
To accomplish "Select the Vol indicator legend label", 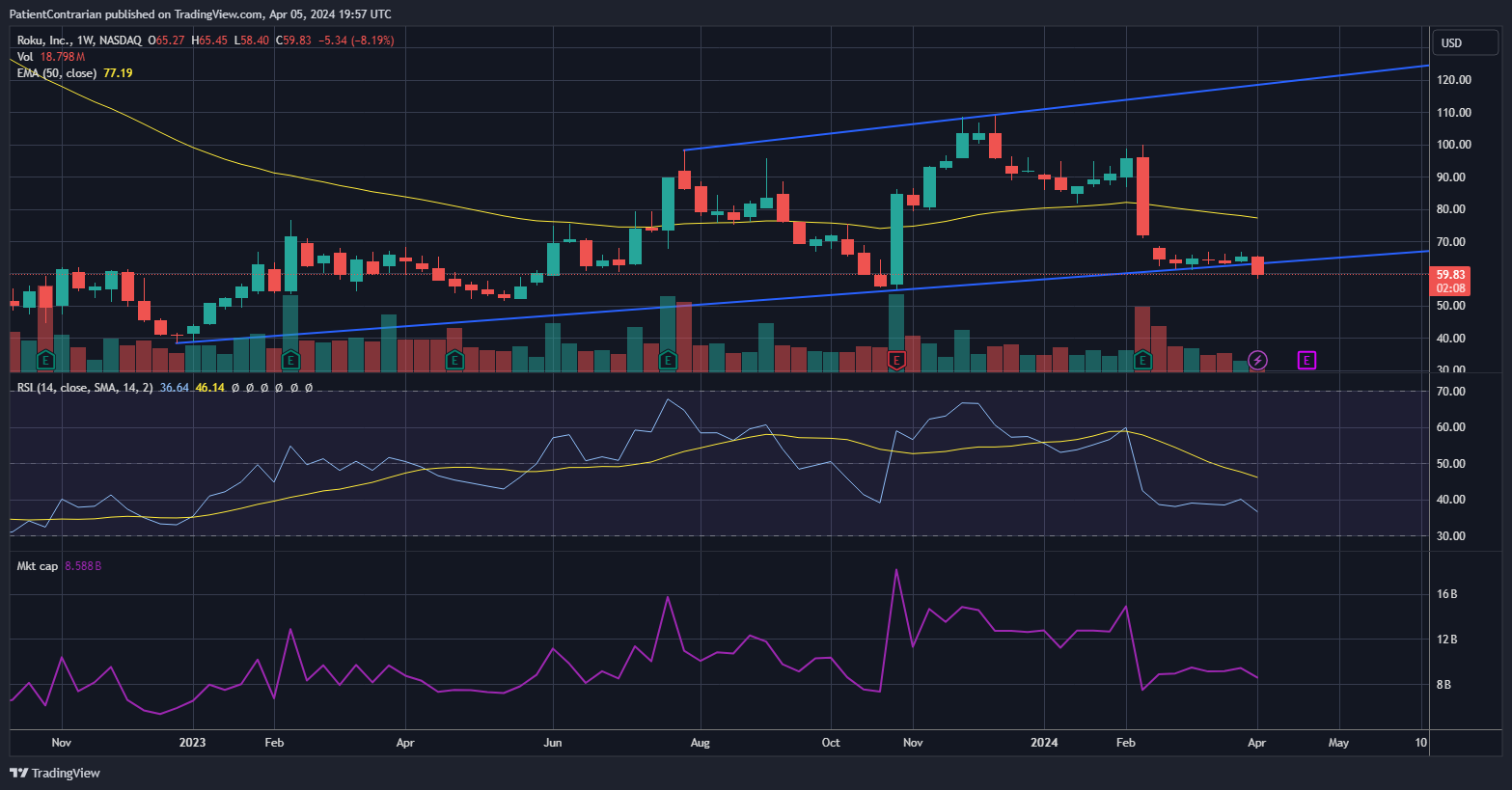I will tap(25, 57).
